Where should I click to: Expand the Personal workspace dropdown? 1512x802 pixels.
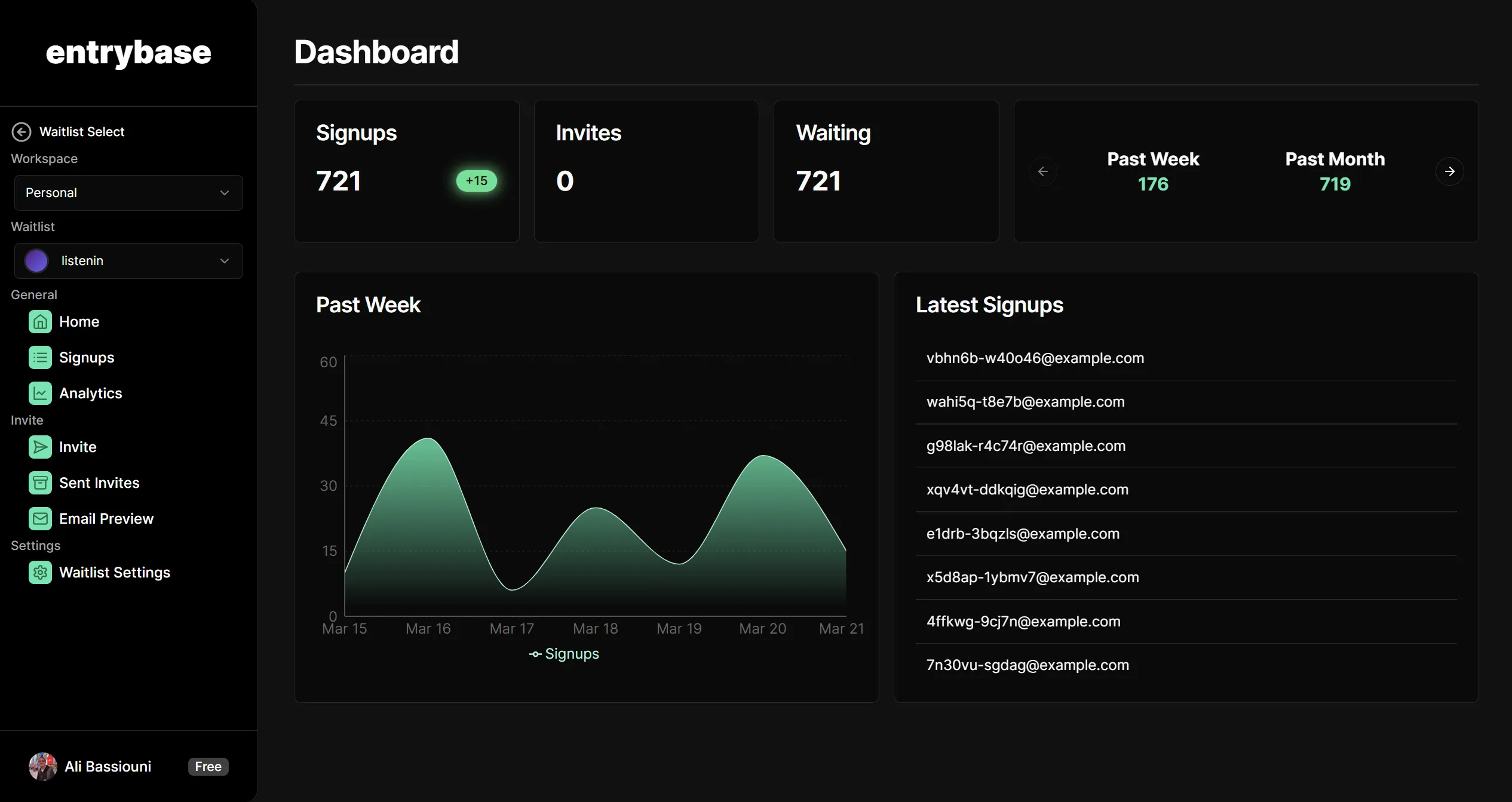(x=128, y=193)
